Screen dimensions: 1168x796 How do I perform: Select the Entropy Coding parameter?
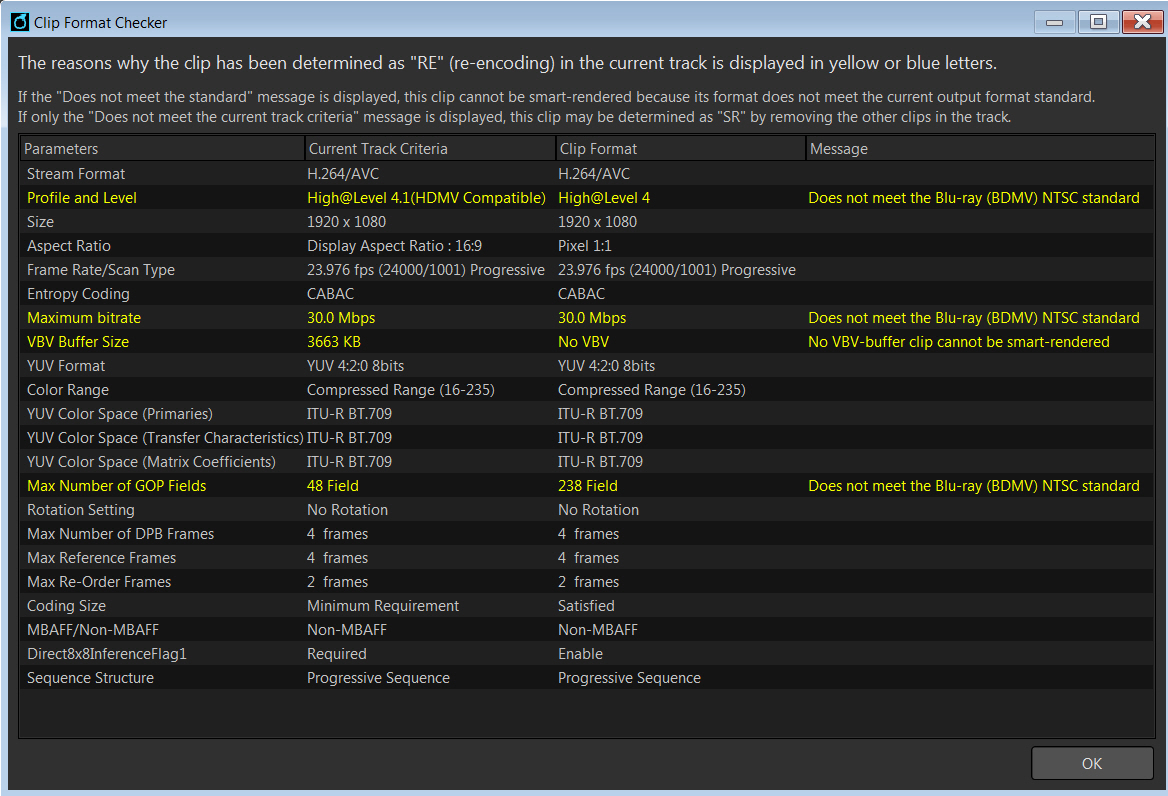point(78,293)
